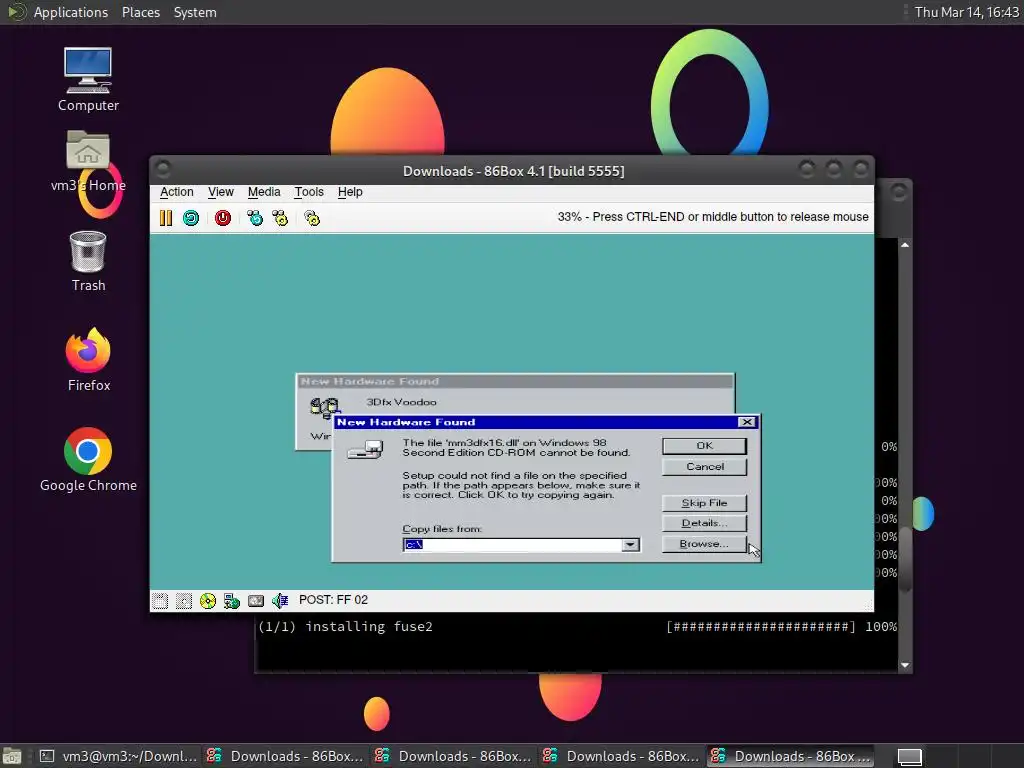Open the Action menu
This screenshot has width=1024, height=768.
point(176,192)
